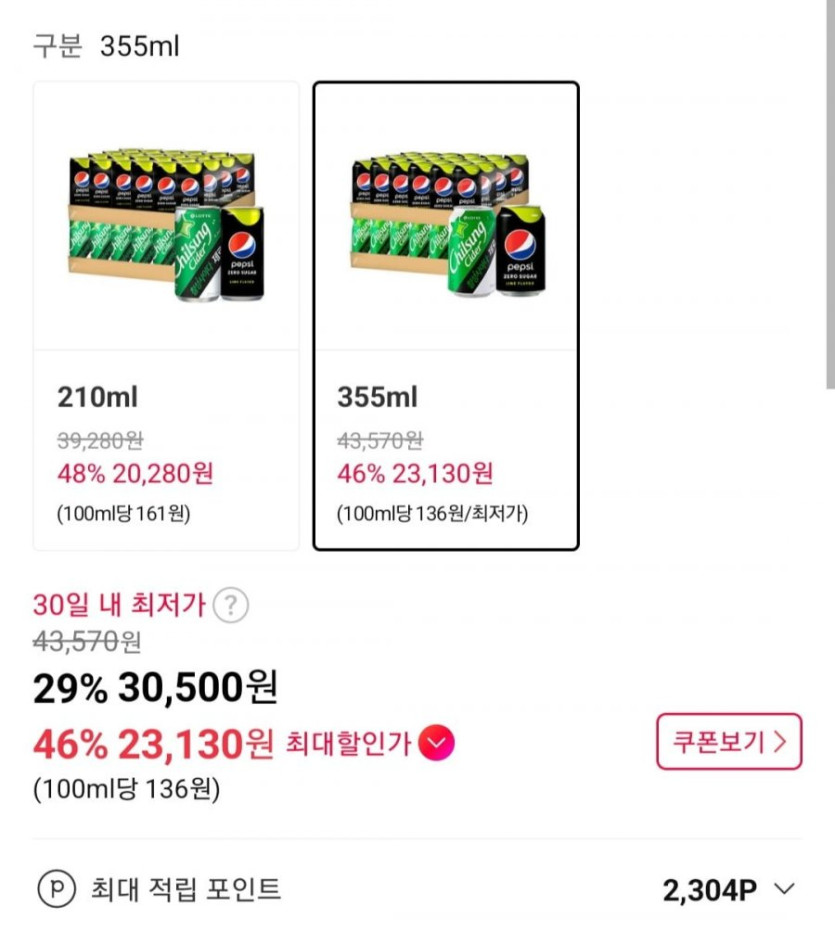Image resolution: width=835 pixels, height=931 pixels.
Task: Click the circled P points icon
Action: click(56, 889)
